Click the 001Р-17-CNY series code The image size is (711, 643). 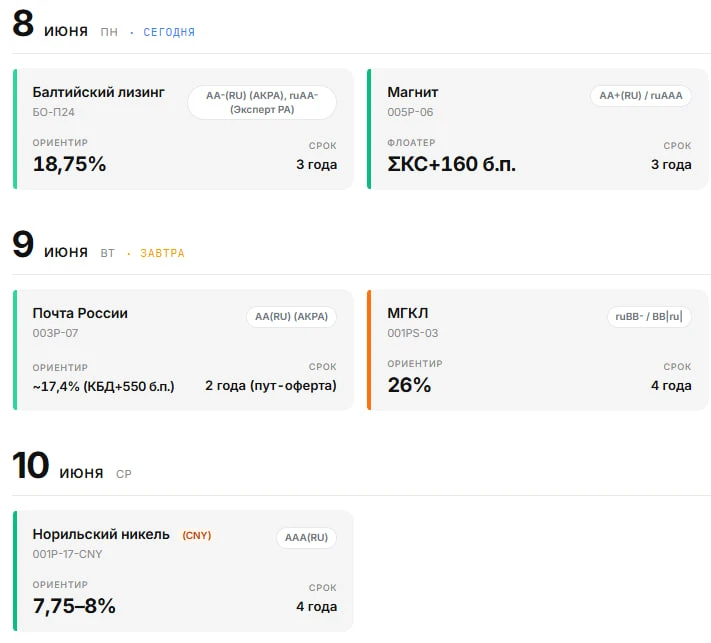[67, 554]
